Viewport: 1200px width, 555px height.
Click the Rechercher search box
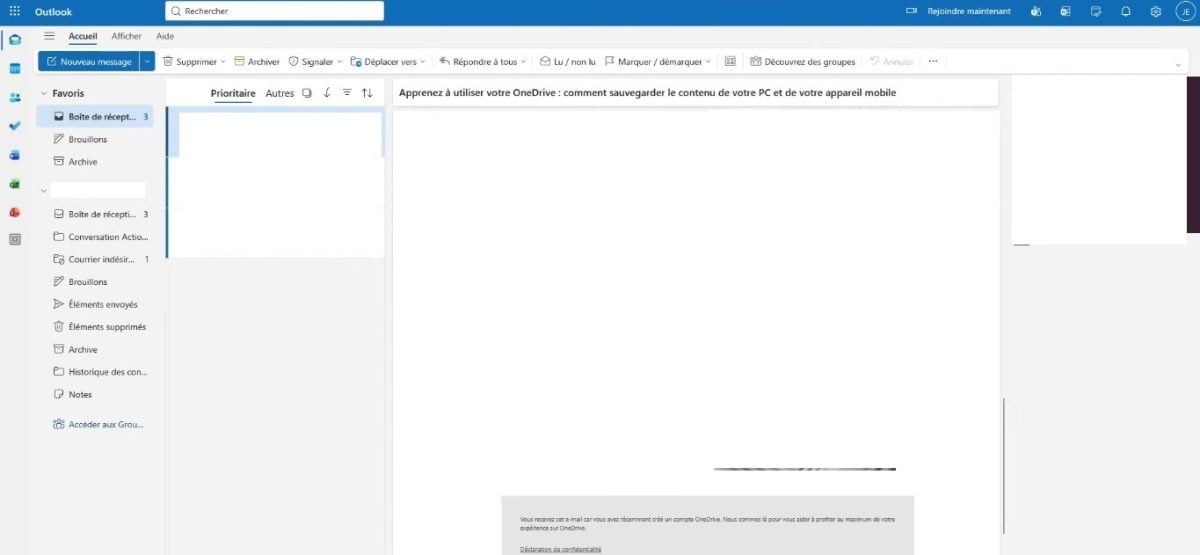274,11
